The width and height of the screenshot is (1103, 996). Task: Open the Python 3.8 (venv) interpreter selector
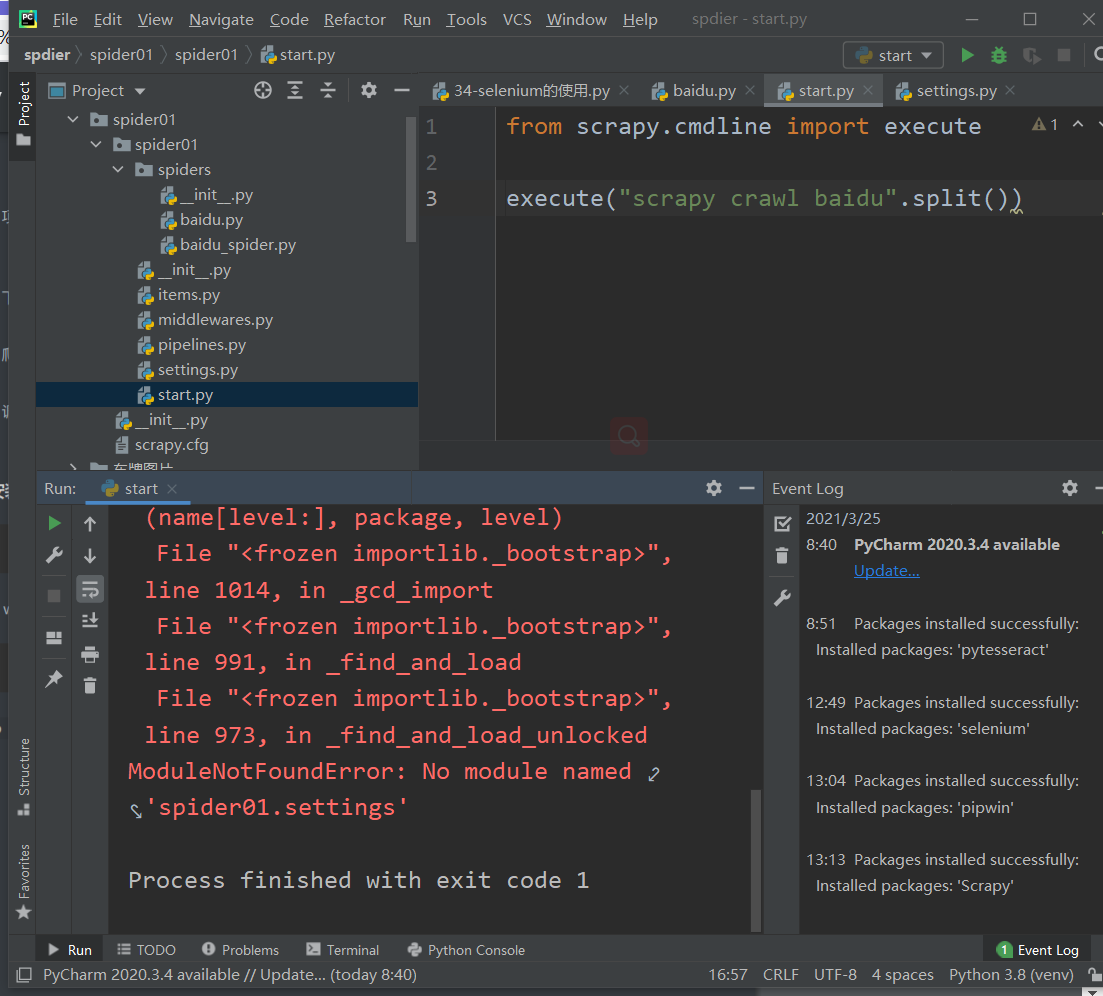tap(1011, 975)
